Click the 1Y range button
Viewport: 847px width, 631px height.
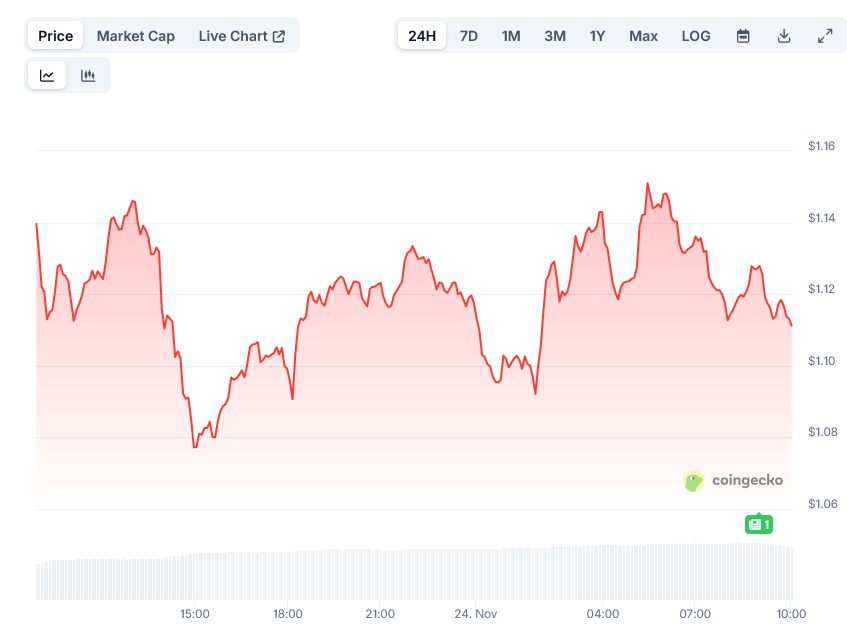click(x=597, y=35)
